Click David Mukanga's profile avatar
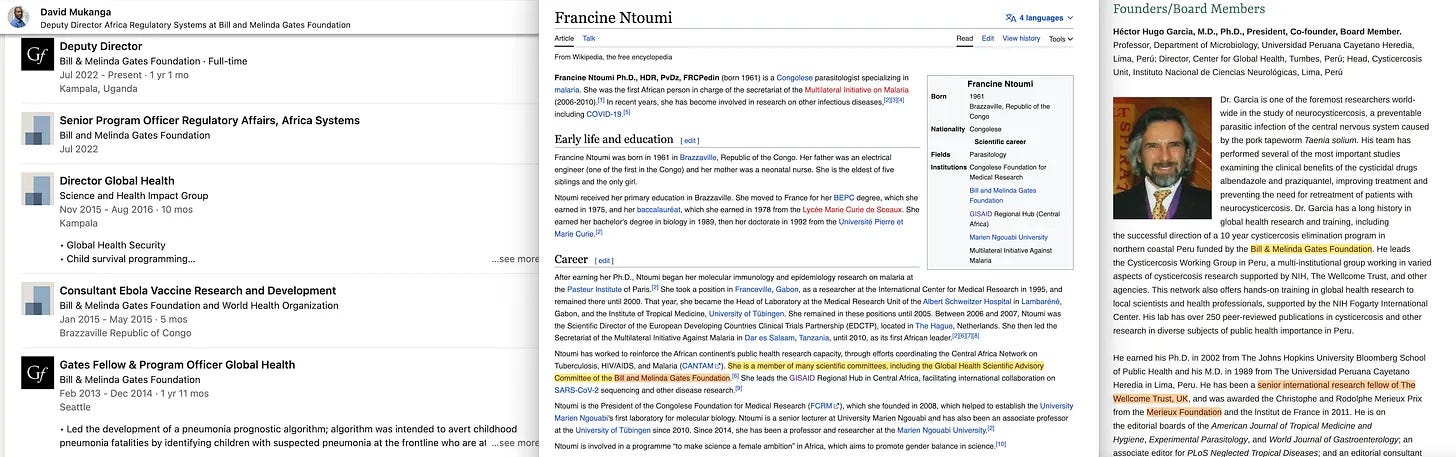Image resolution: width=1456 pixels, height=457 pixels. (x=18, y=17)
